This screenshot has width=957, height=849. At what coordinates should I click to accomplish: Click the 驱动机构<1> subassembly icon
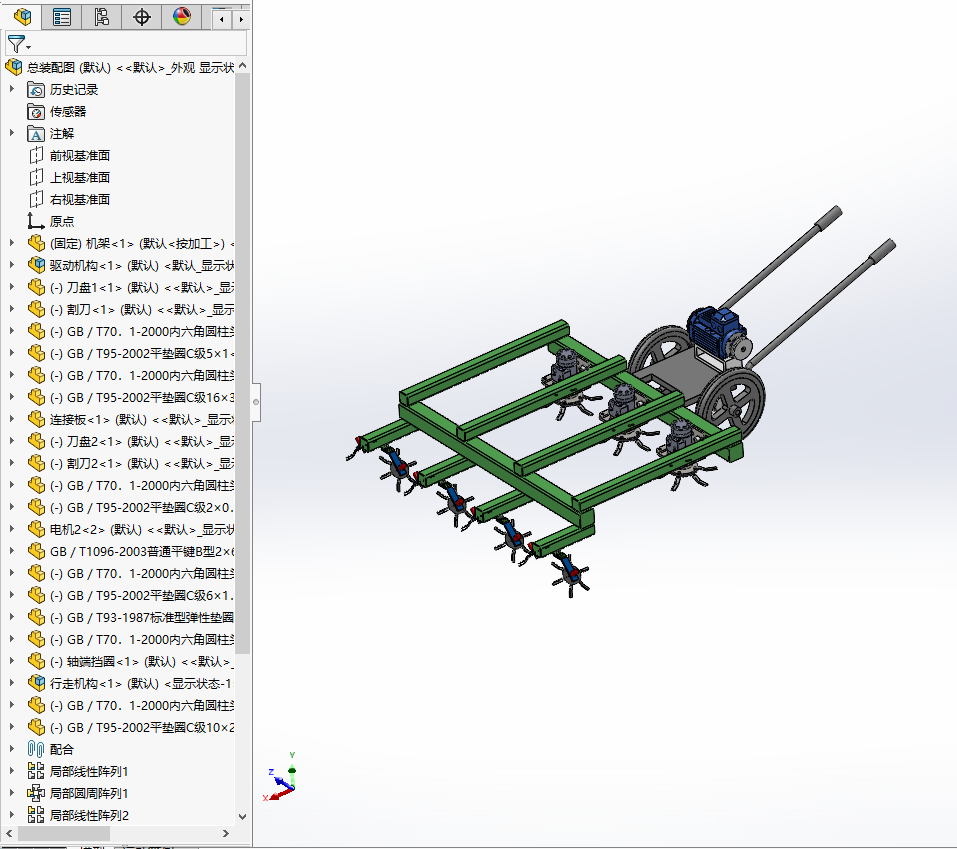tap(37, 265)
